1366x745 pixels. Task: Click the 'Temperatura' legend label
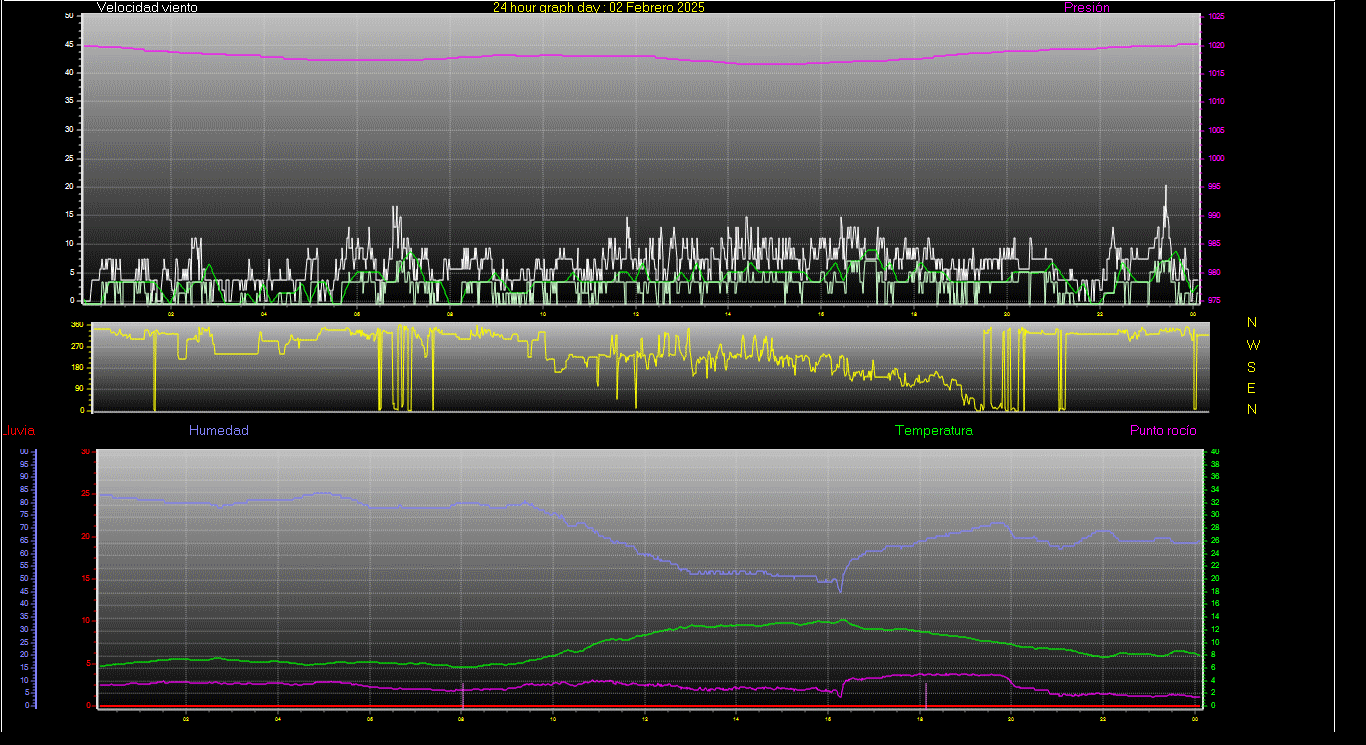click(x=934, y=431)
